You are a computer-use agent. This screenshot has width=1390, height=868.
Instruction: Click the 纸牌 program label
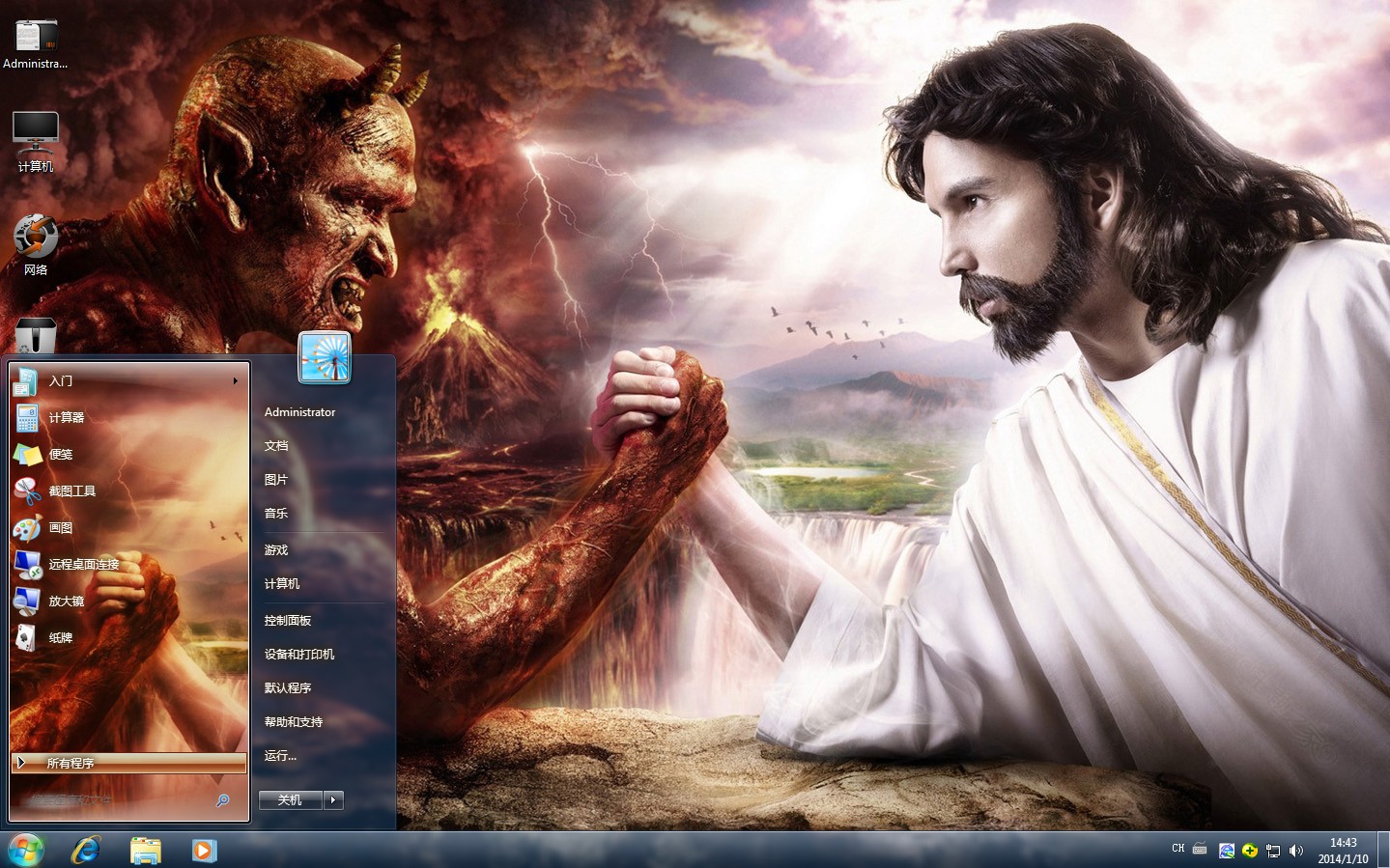tap(61, 638)
